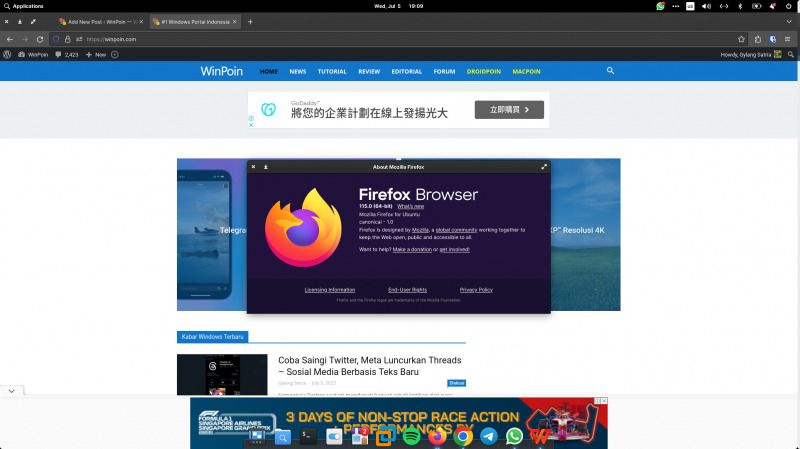The image size is (800, 449).
Task: Open Bluetooth indicator
Action: (740, 6)
